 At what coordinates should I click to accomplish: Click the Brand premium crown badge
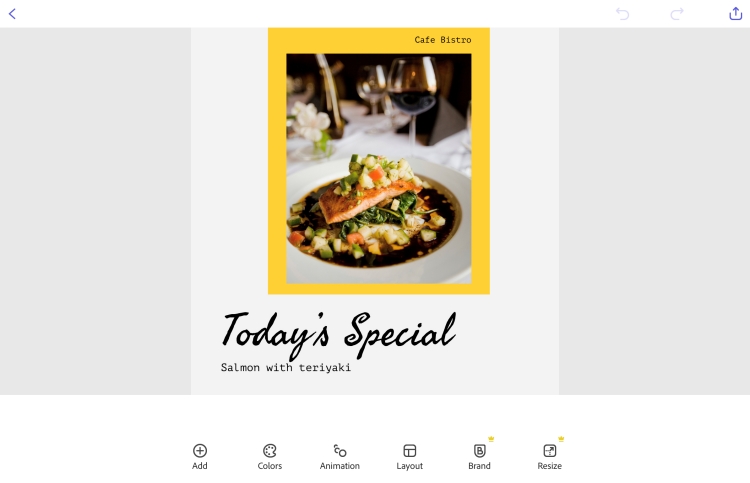point(491,439)
